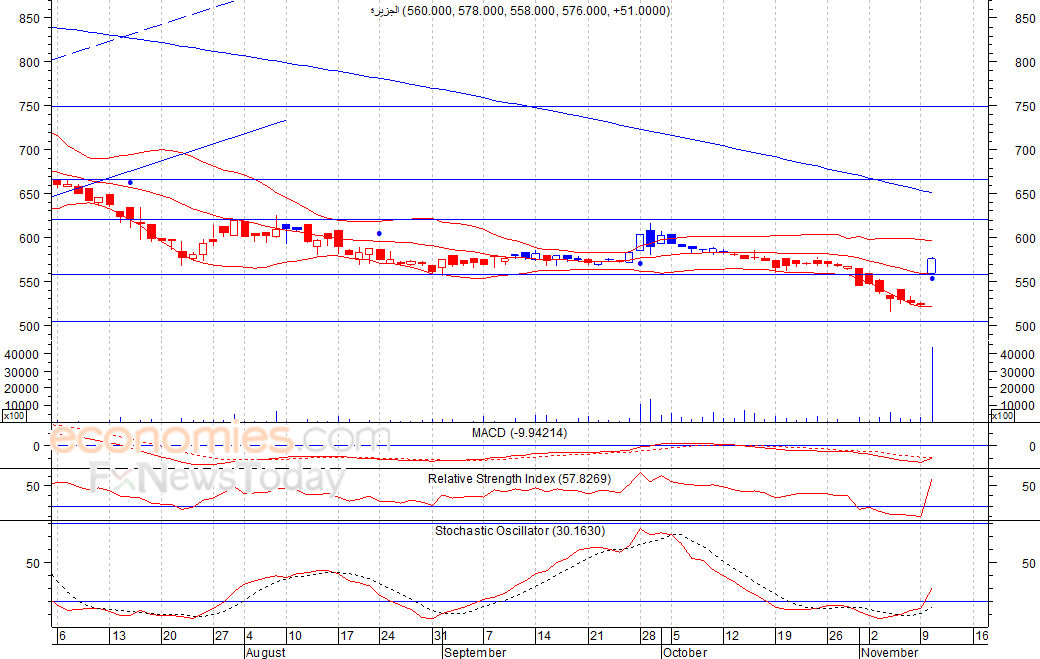Select the Relative Strength Index (57.8269) label
Image resolution: width=1040 pixels, height=659 pixels.
click(519, 479)
